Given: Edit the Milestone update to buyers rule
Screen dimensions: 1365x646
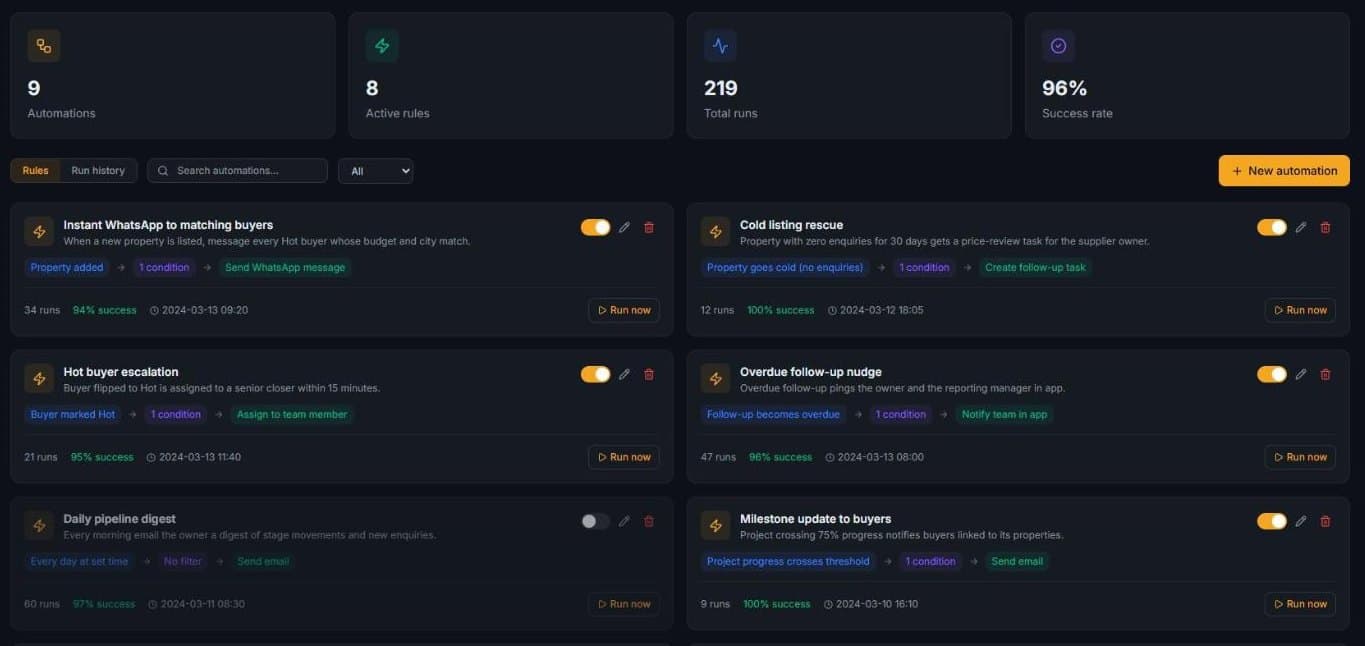Looking at the screenshot, I should coord(1301,521).
